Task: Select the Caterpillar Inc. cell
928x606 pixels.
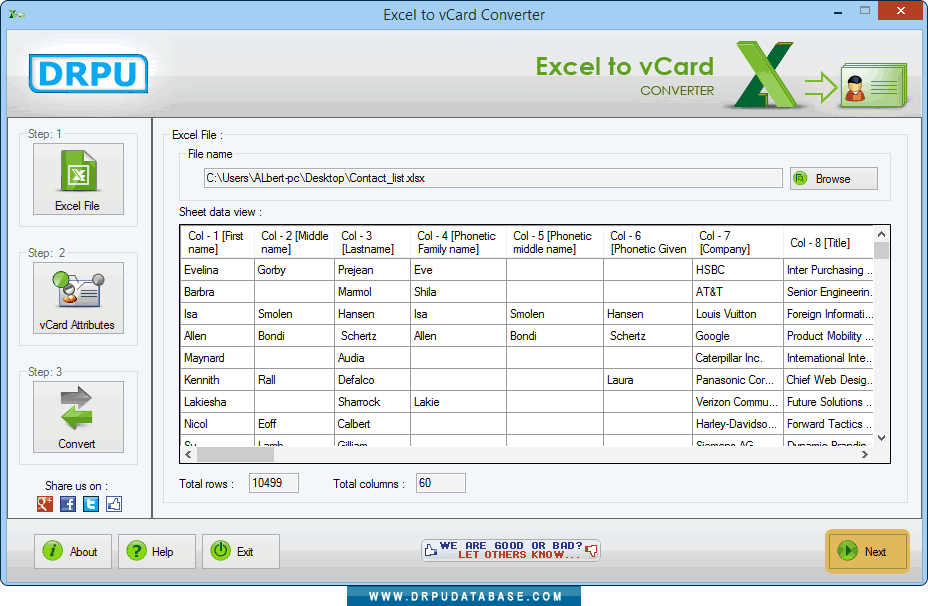Action: click(738, 357)
